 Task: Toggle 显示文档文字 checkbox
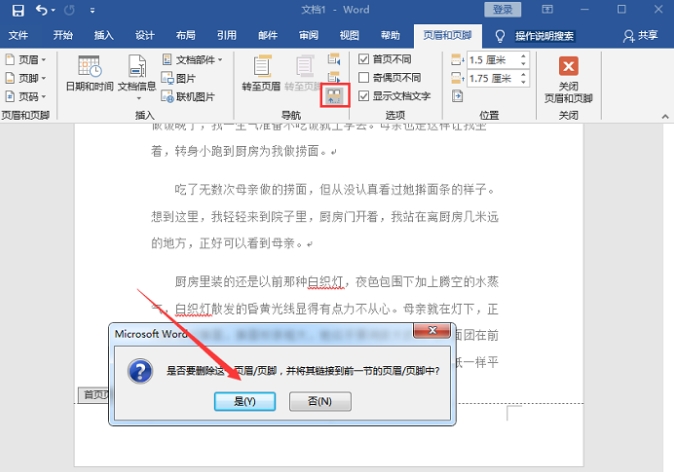pyautogui.click(x=363, y=96)
